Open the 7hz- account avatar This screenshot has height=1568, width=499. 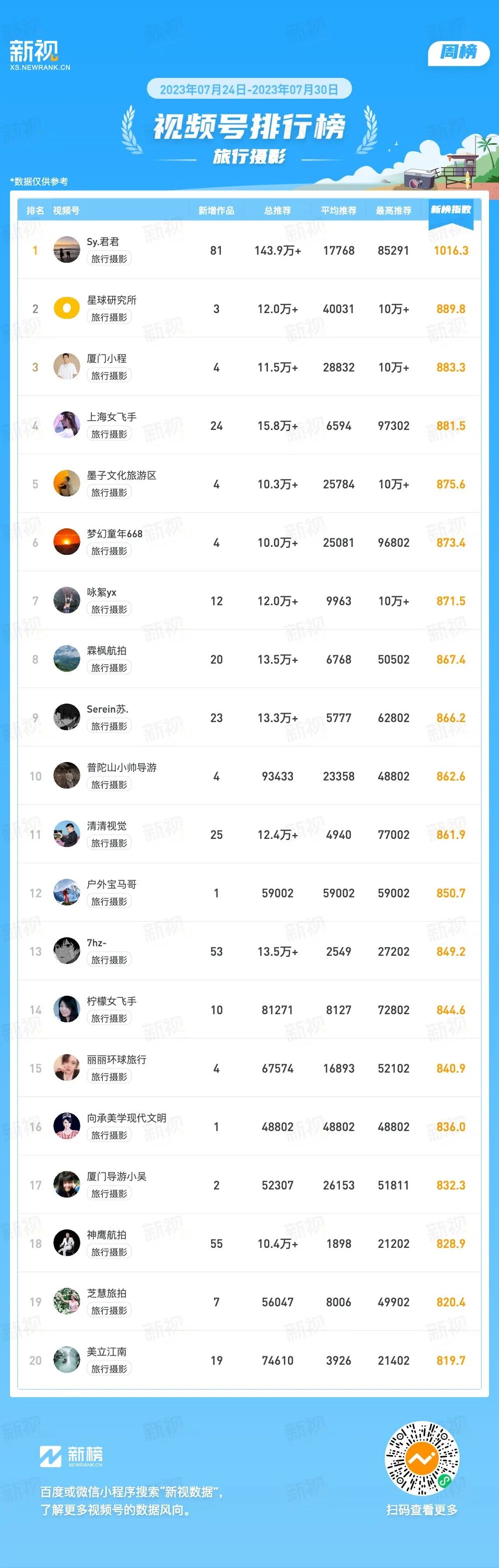[67, 951]
